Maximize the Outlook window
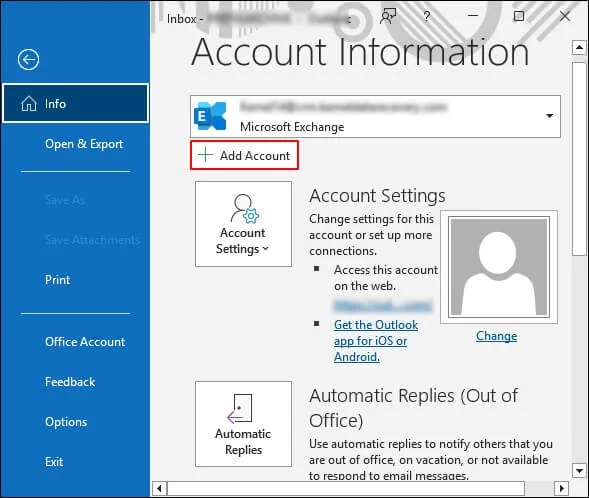This screenshot has width=589, height=498. pos(519,16)
